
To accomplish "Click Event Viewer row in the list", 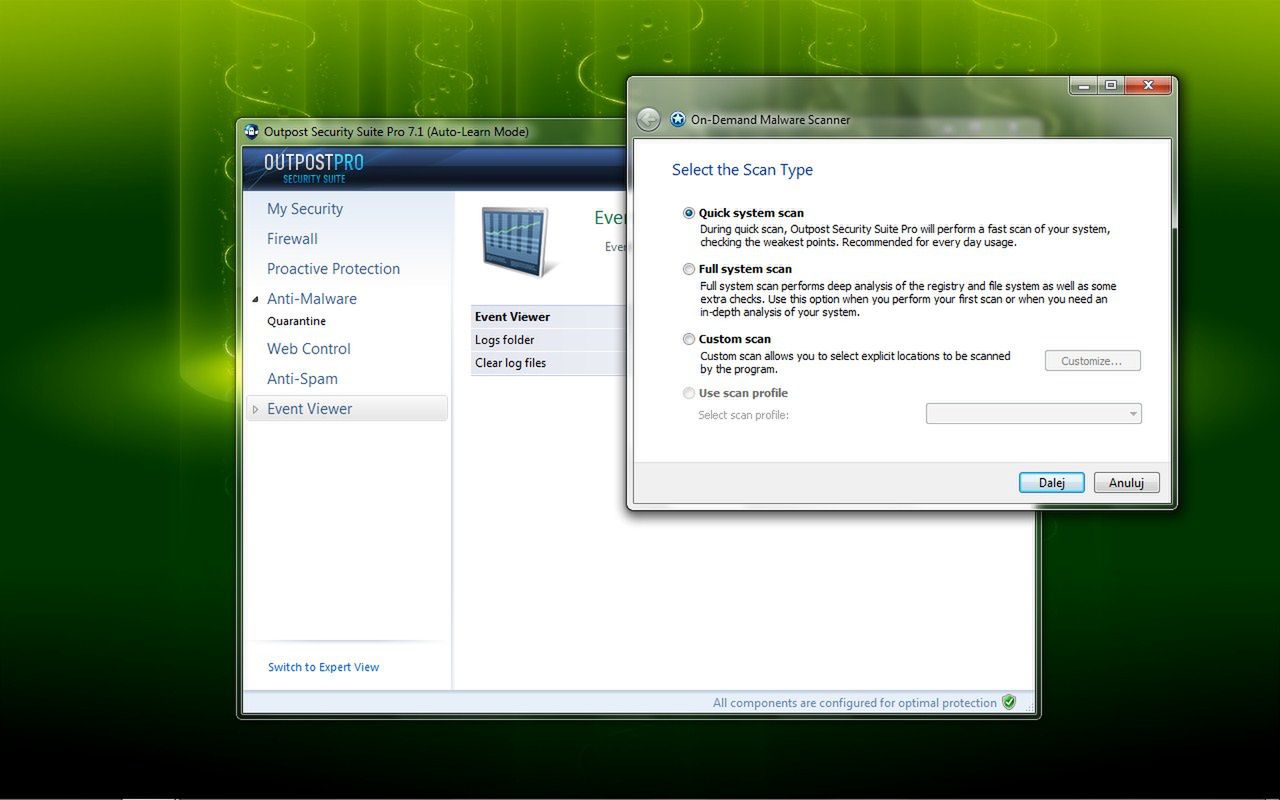I will click(548, 317).
